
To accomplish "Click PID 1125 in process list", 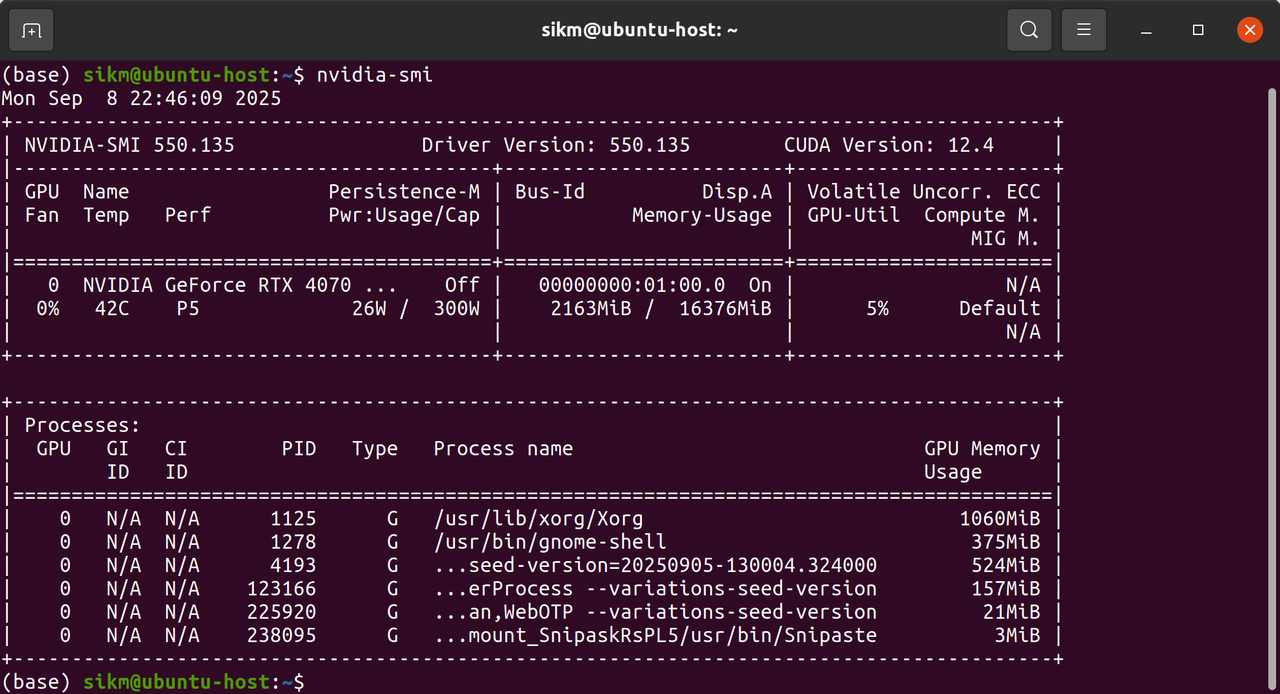I will tap(293, 519).
